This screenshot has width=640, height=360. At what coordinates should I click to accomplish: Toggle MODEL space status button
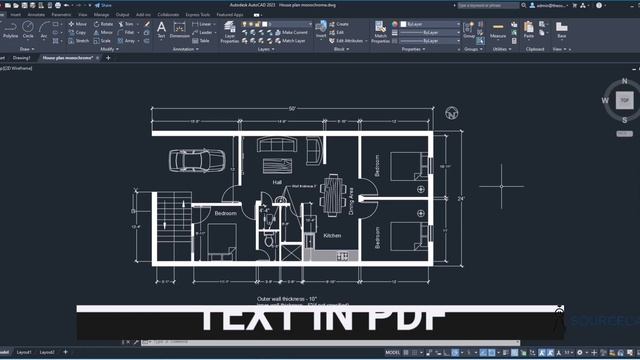[393, 352]
